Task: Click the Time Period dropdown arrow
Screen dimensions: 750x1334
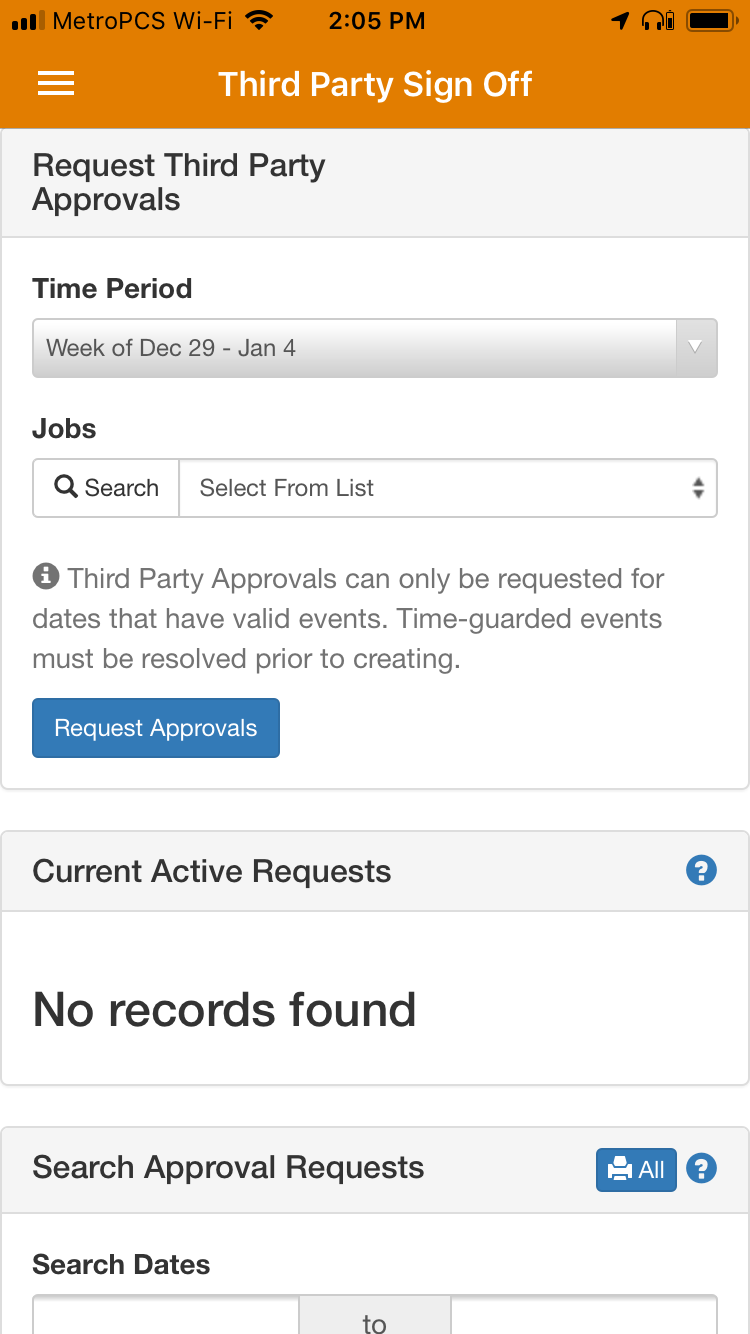Action: (696, 348)
